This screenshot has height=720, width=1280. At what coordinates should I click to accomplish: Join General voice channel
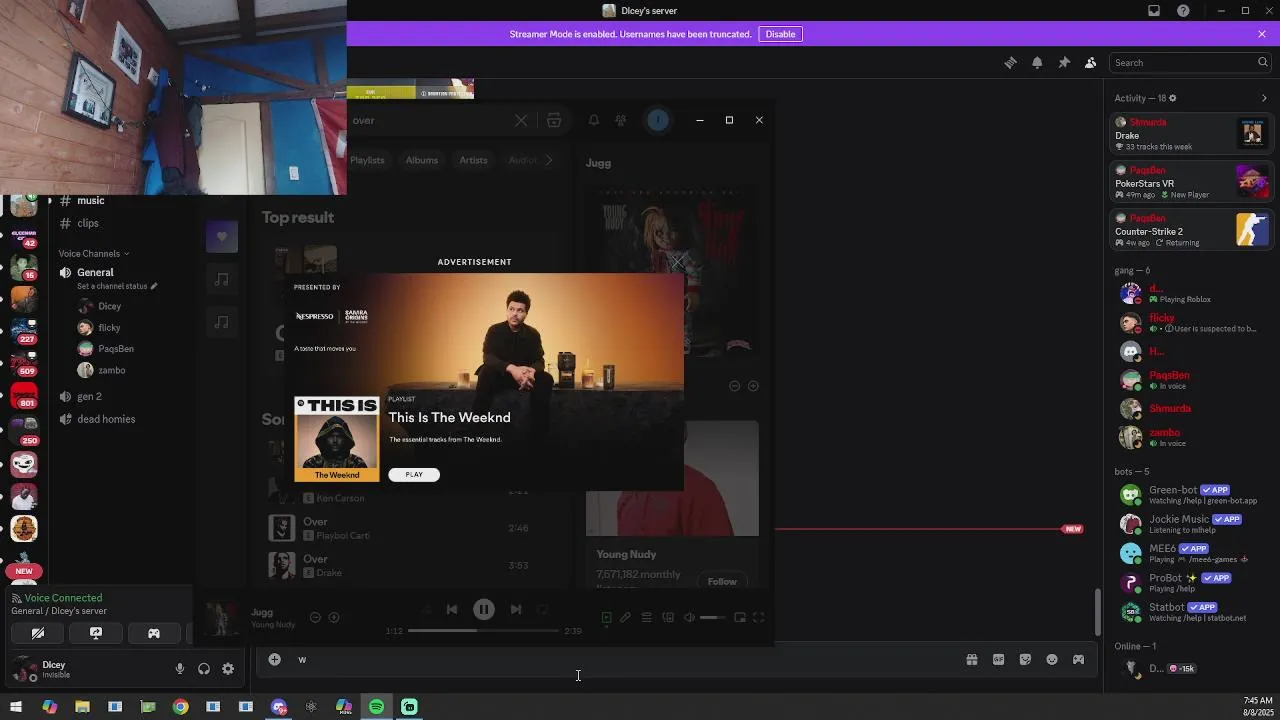pyautogui.click(x=95, y=272)
